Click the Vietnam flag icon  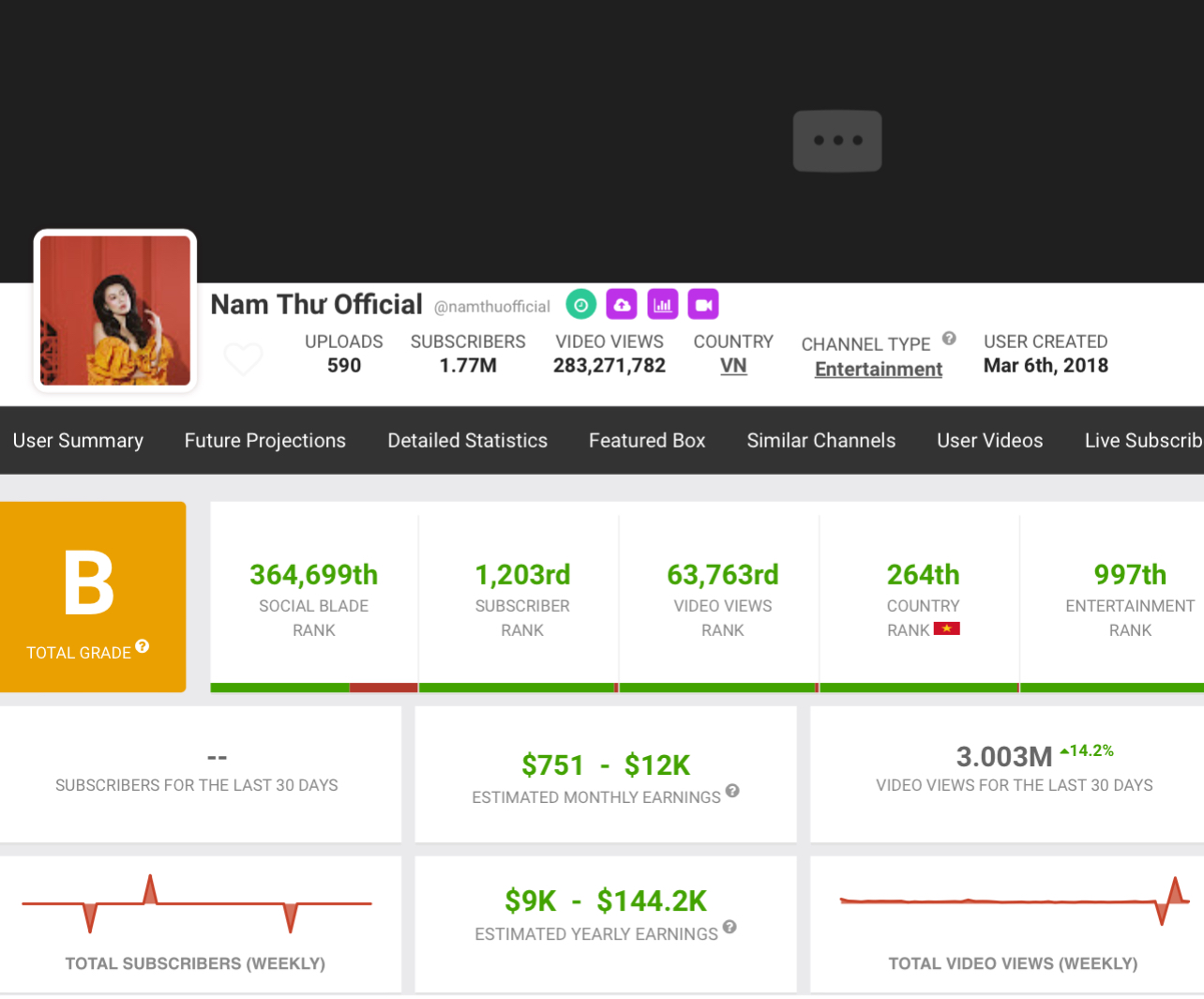[x=947, y=628]
